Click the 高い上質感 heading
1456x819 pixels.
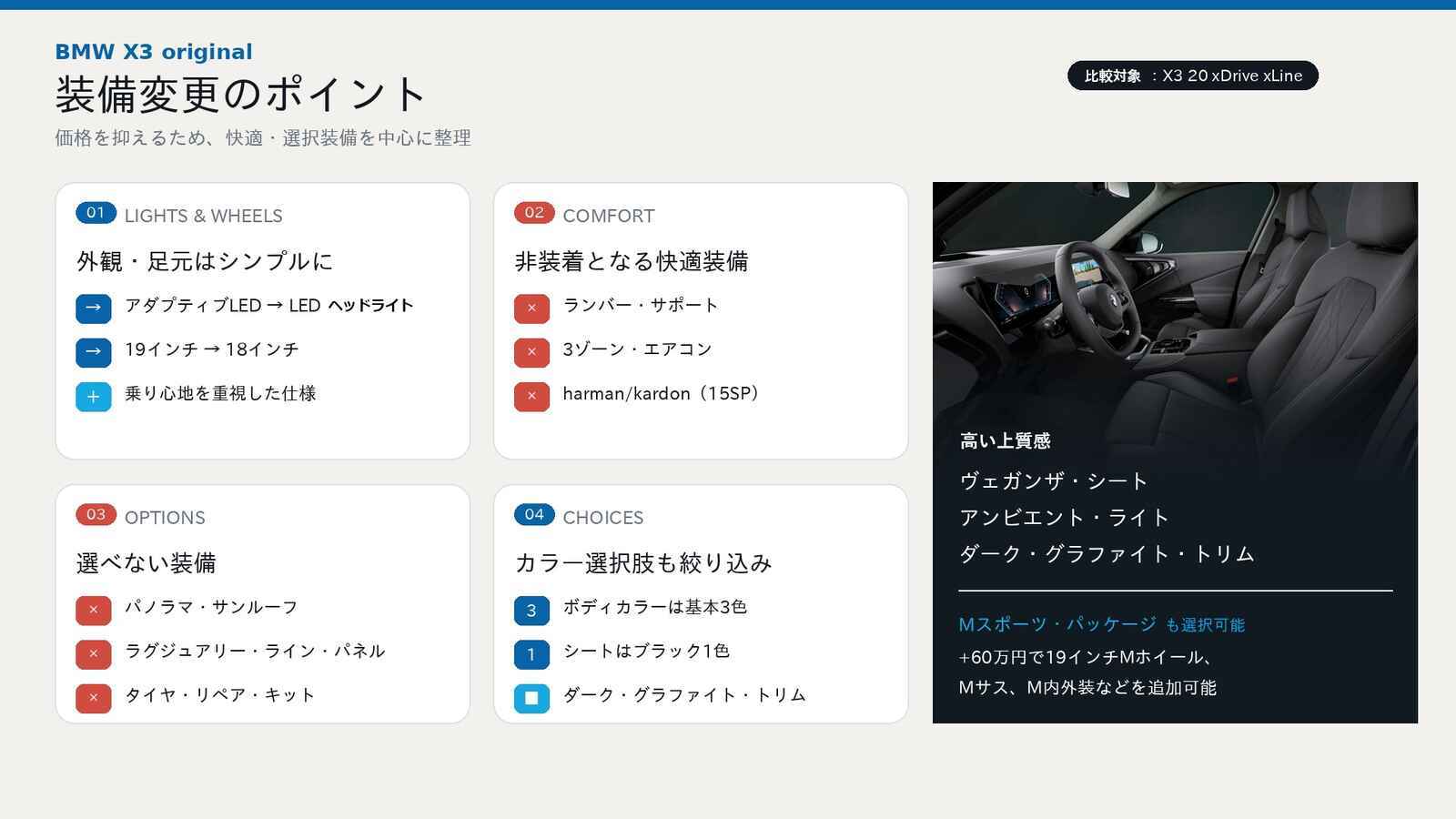[x=1005, y=441]
